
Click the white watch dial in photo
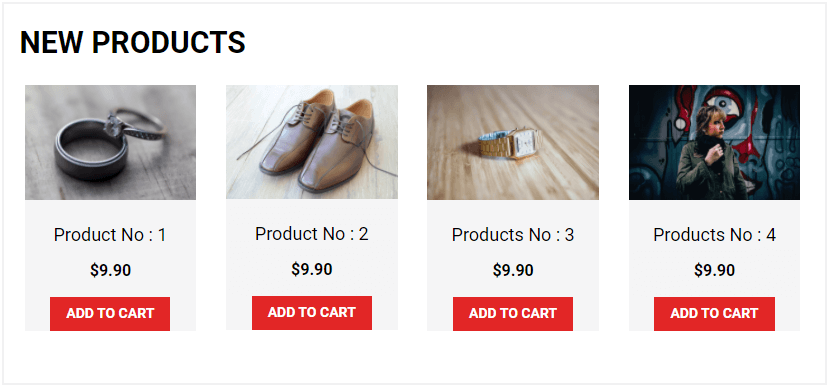tap(525, 142)
